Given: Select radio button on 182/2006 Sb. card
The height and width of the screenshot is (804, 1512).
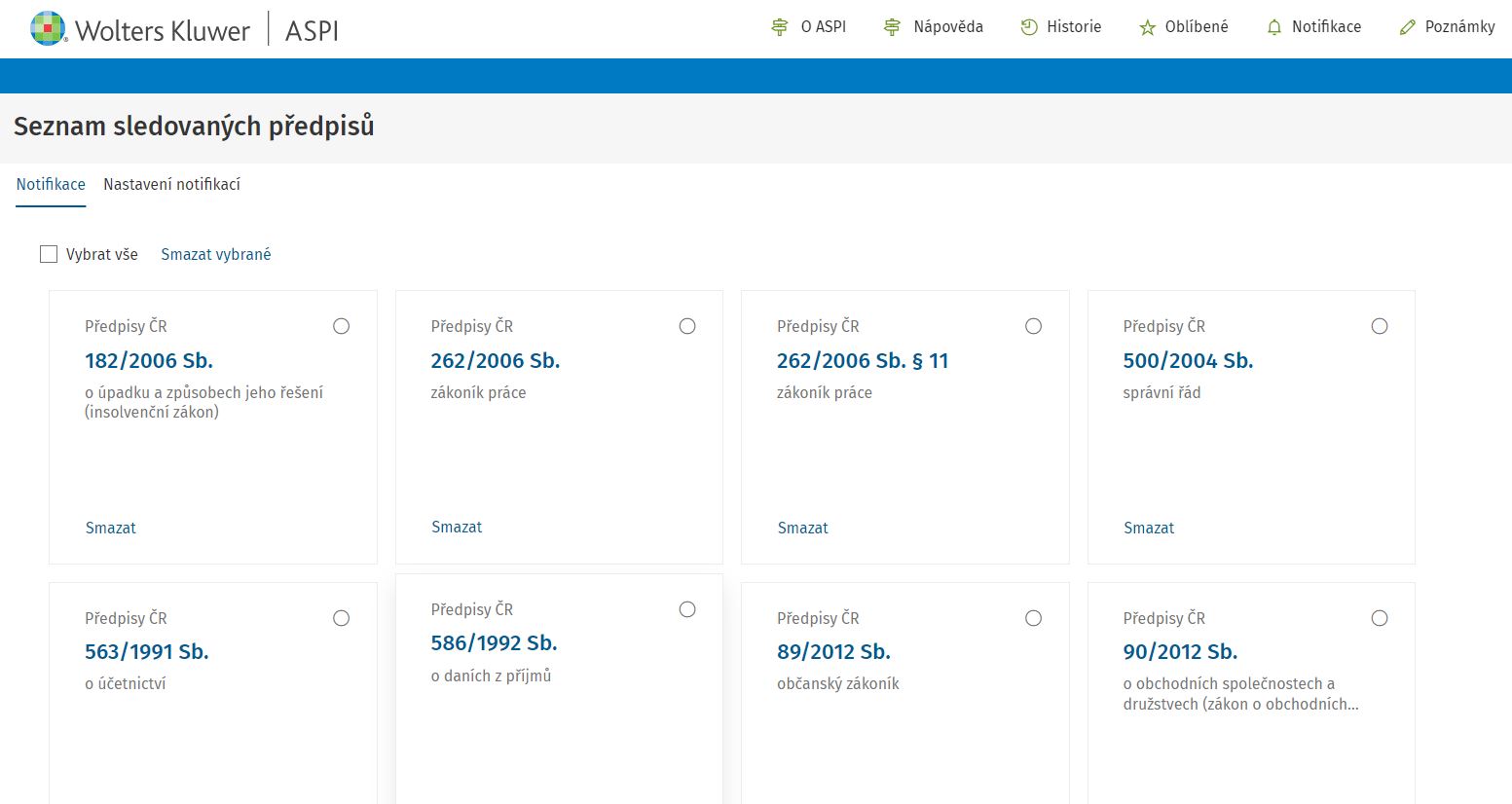Looking at the screenshot, I should (341, 326).
